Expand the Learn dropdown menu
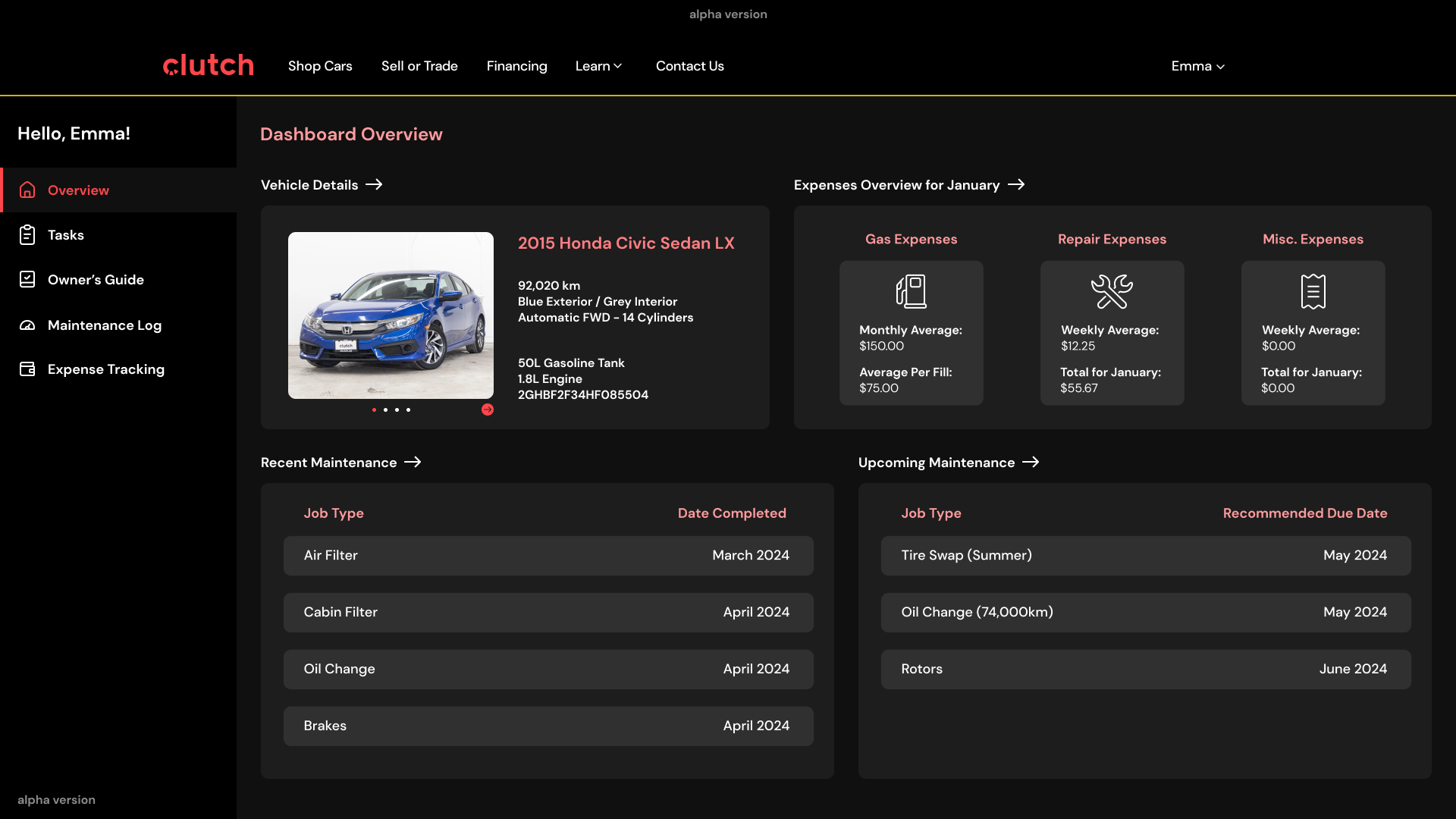 (599, 66)
